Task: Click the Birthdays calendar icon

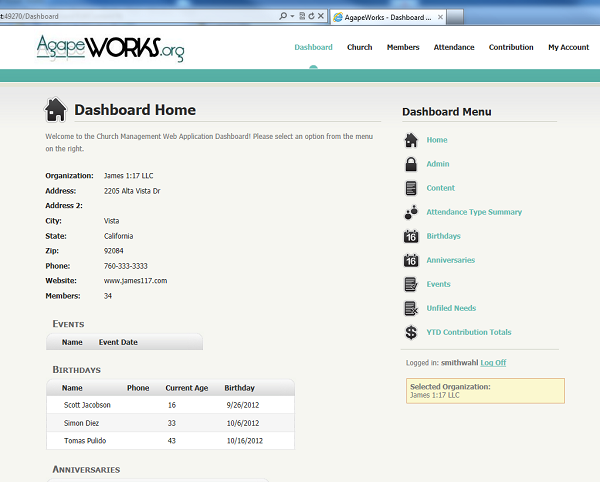Action: click(x=411, y=236)
